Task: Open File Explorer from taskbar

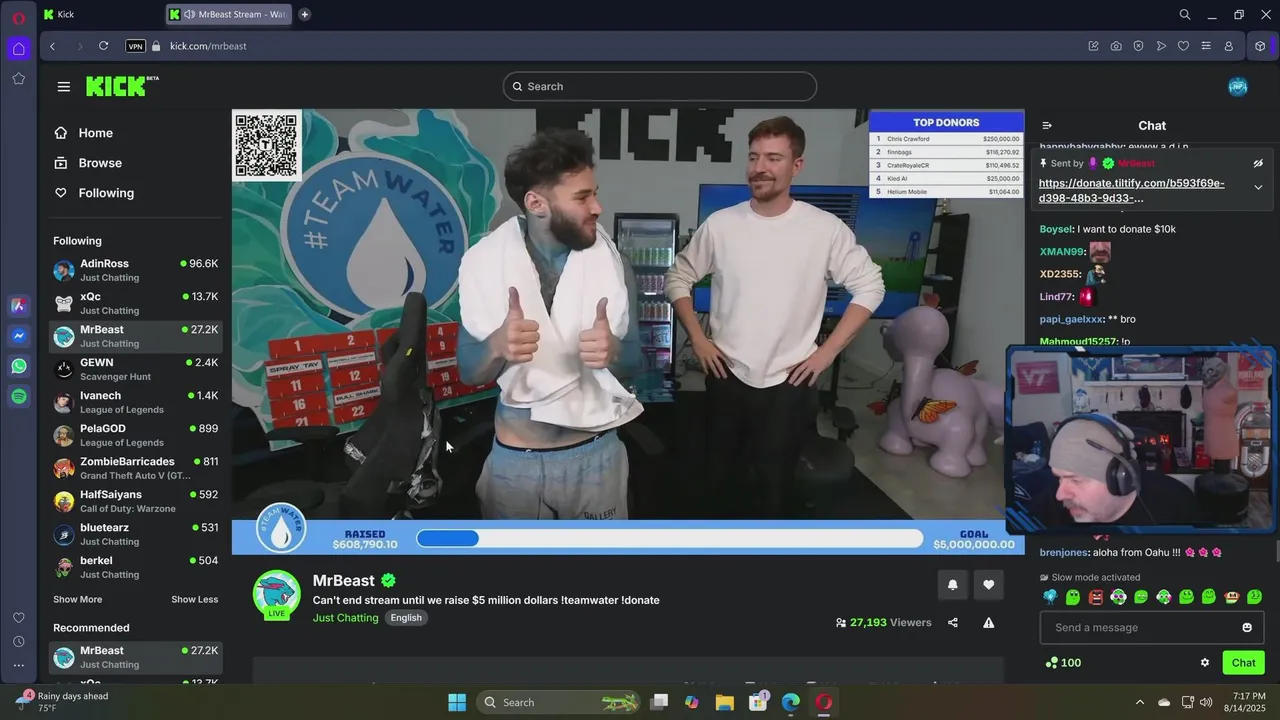Action: 725,702
